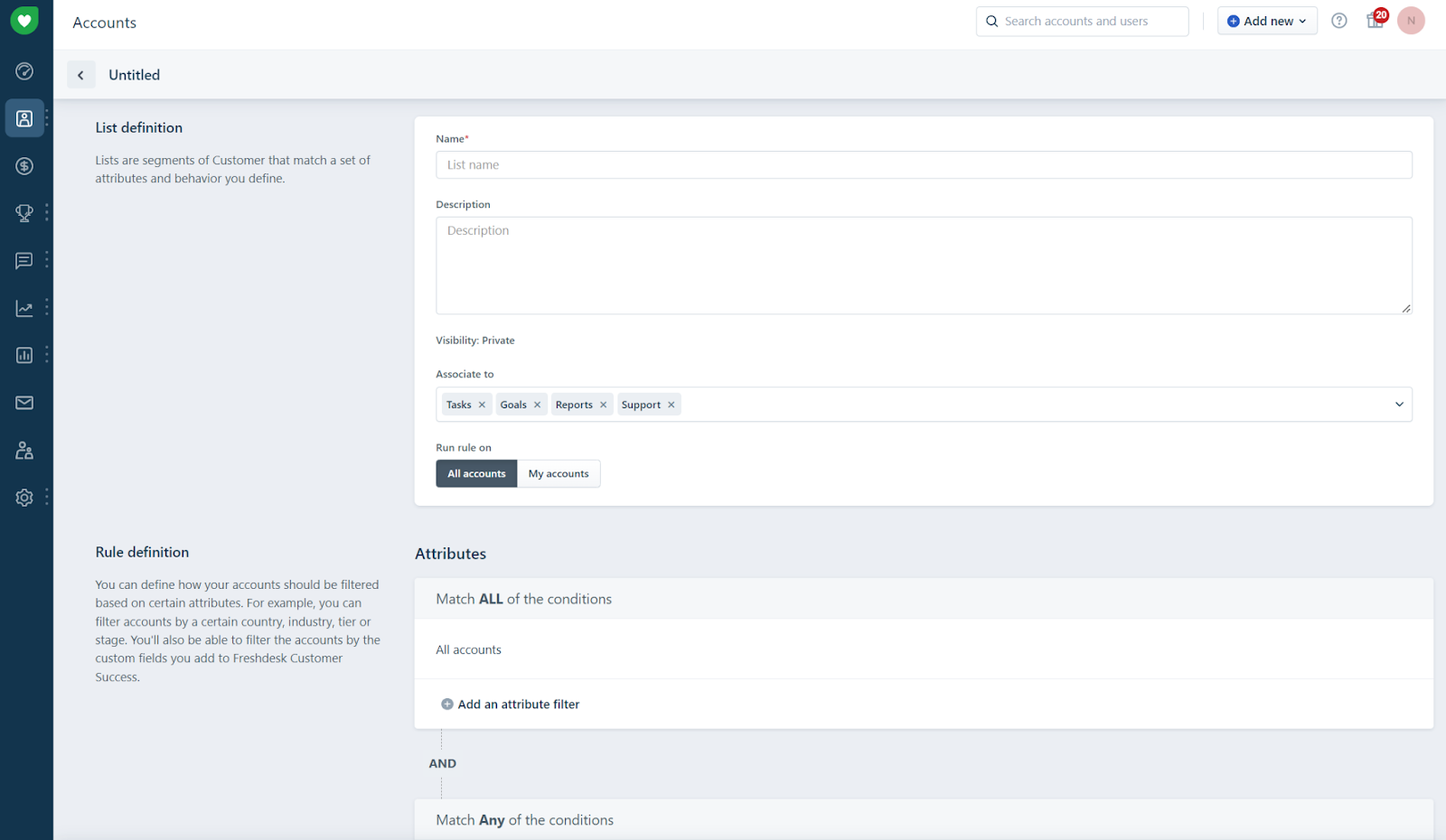1446x840 pixels.
Task: Click the Untitled list title
Action: (135, 75)
